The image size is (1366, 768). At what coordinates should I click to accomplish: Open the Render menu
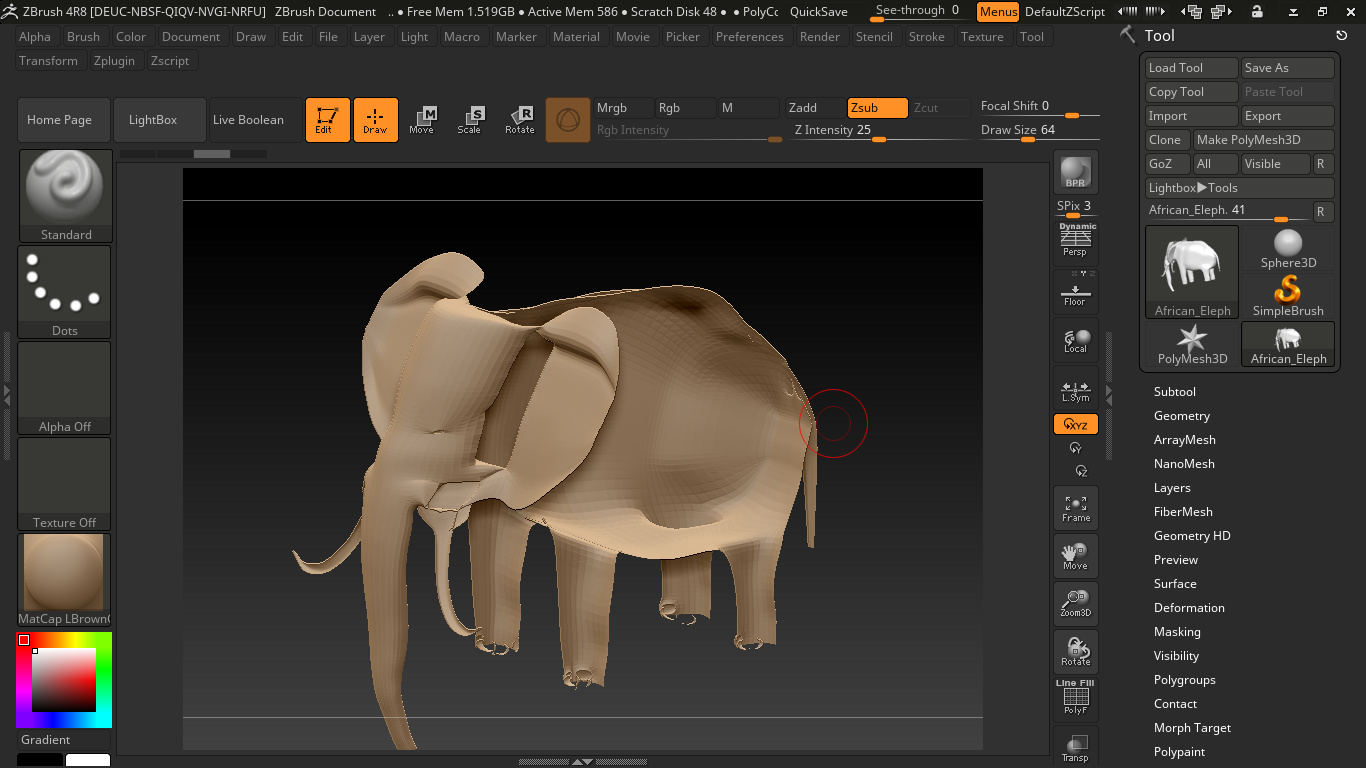(820, 37)
